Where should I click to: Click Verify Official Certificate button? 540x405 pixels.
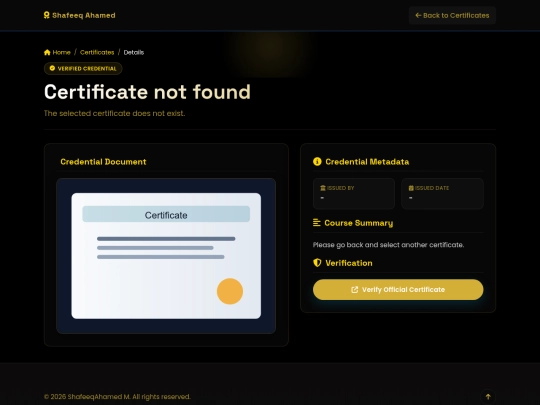[398, 290]
